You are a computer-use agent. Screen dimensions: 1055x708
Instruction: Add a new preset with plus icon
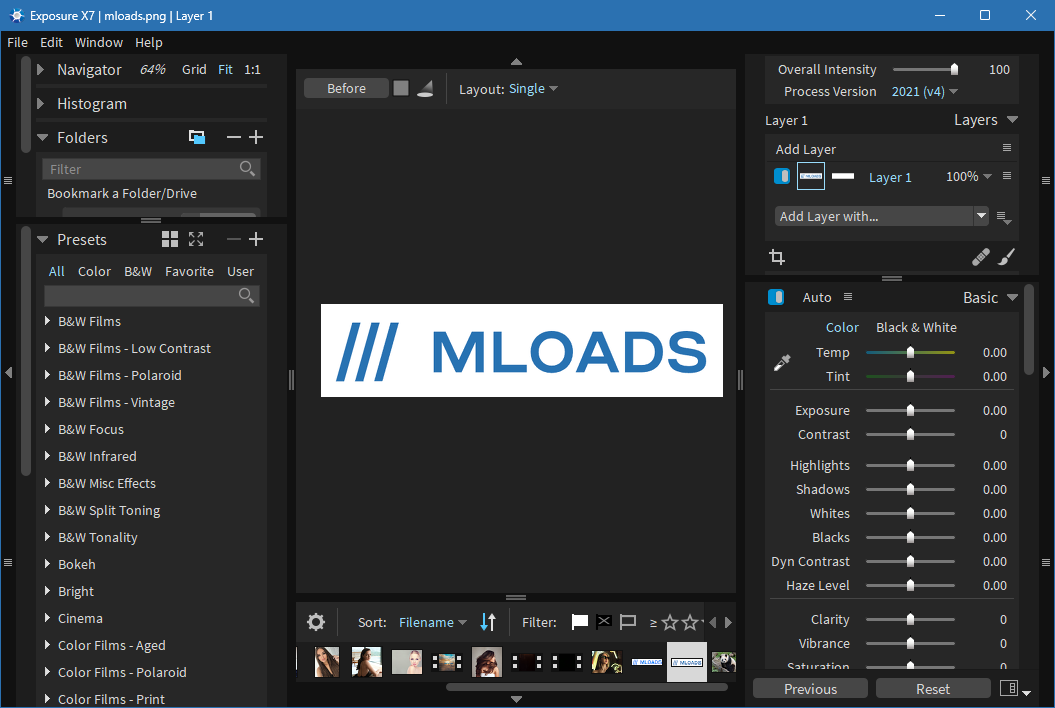pyautogui.click(x=256, y=239)
